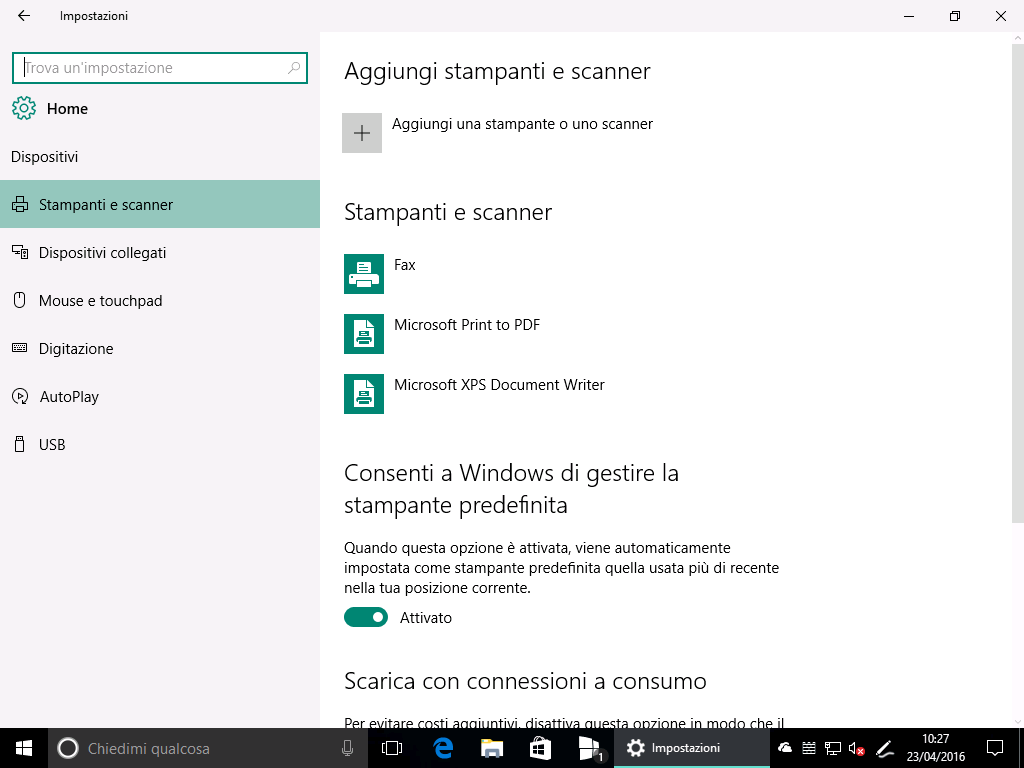Open the Windows Store taskbar icon

(540, 748)
